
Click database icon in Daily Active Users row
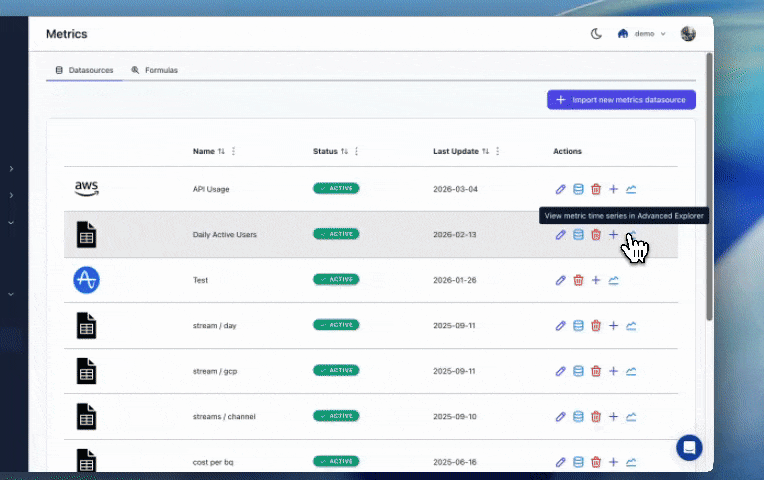[x=578, y=234]
